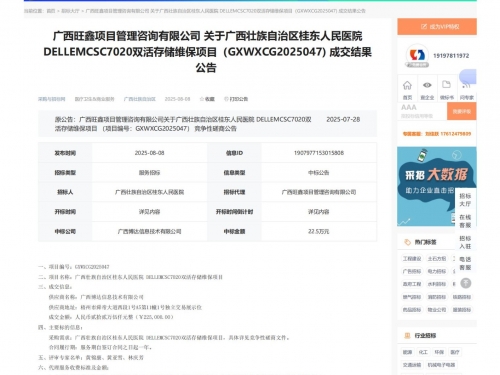Image resolution: width=500 pixels, height=375 pixels.
Task: Open 招标入驻 floating side button
Action: click(x=465, y=242)
